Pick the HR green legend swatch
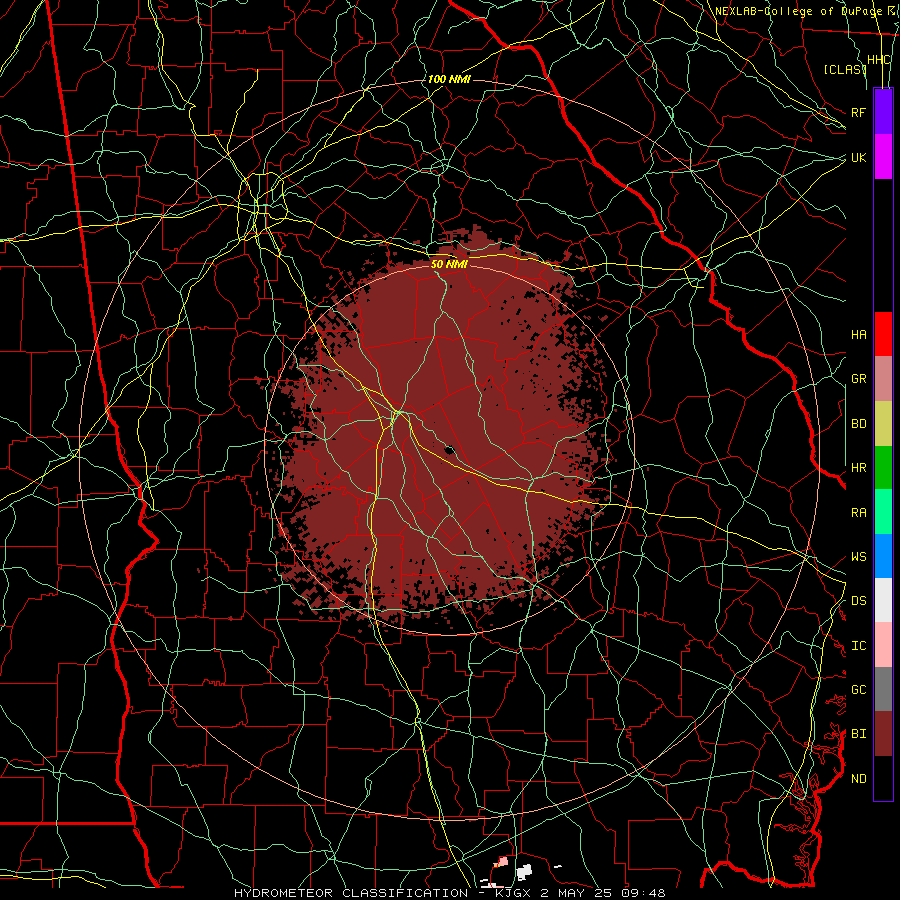This screenshot has width=900, height=900. pos(883,467)
